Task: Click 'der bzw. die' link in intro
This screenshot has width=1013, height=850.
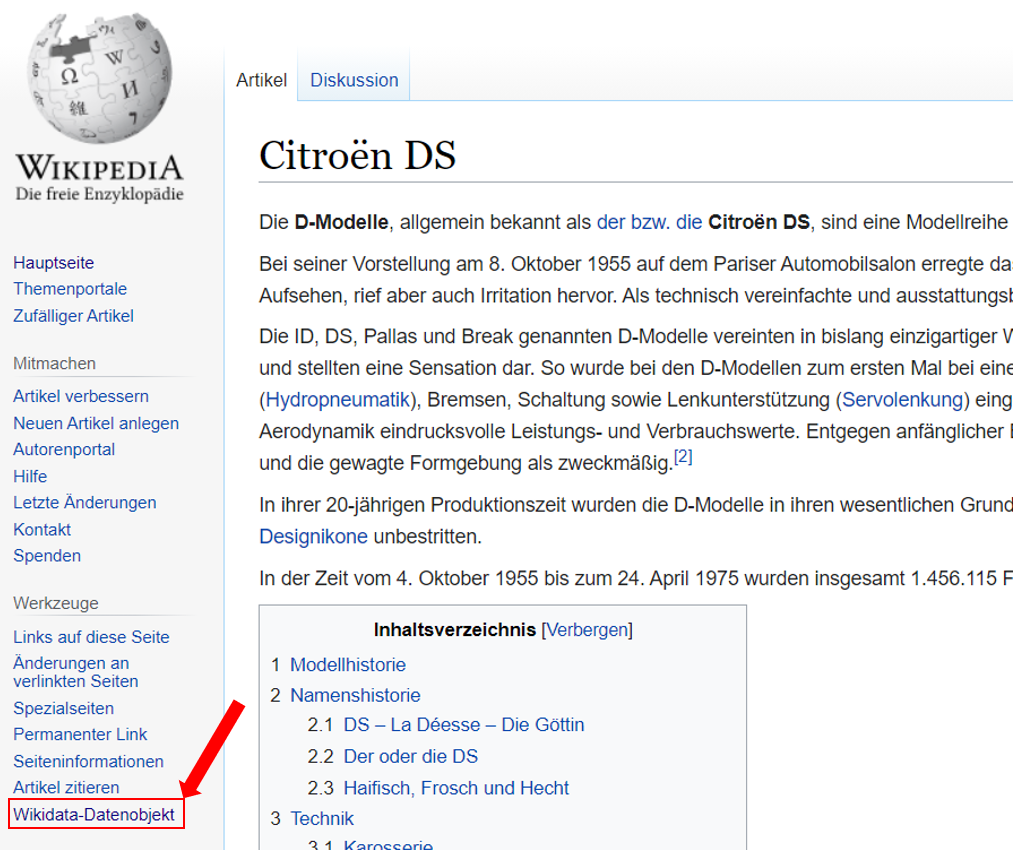Action: pyautogui.click(x=649, y=222)
